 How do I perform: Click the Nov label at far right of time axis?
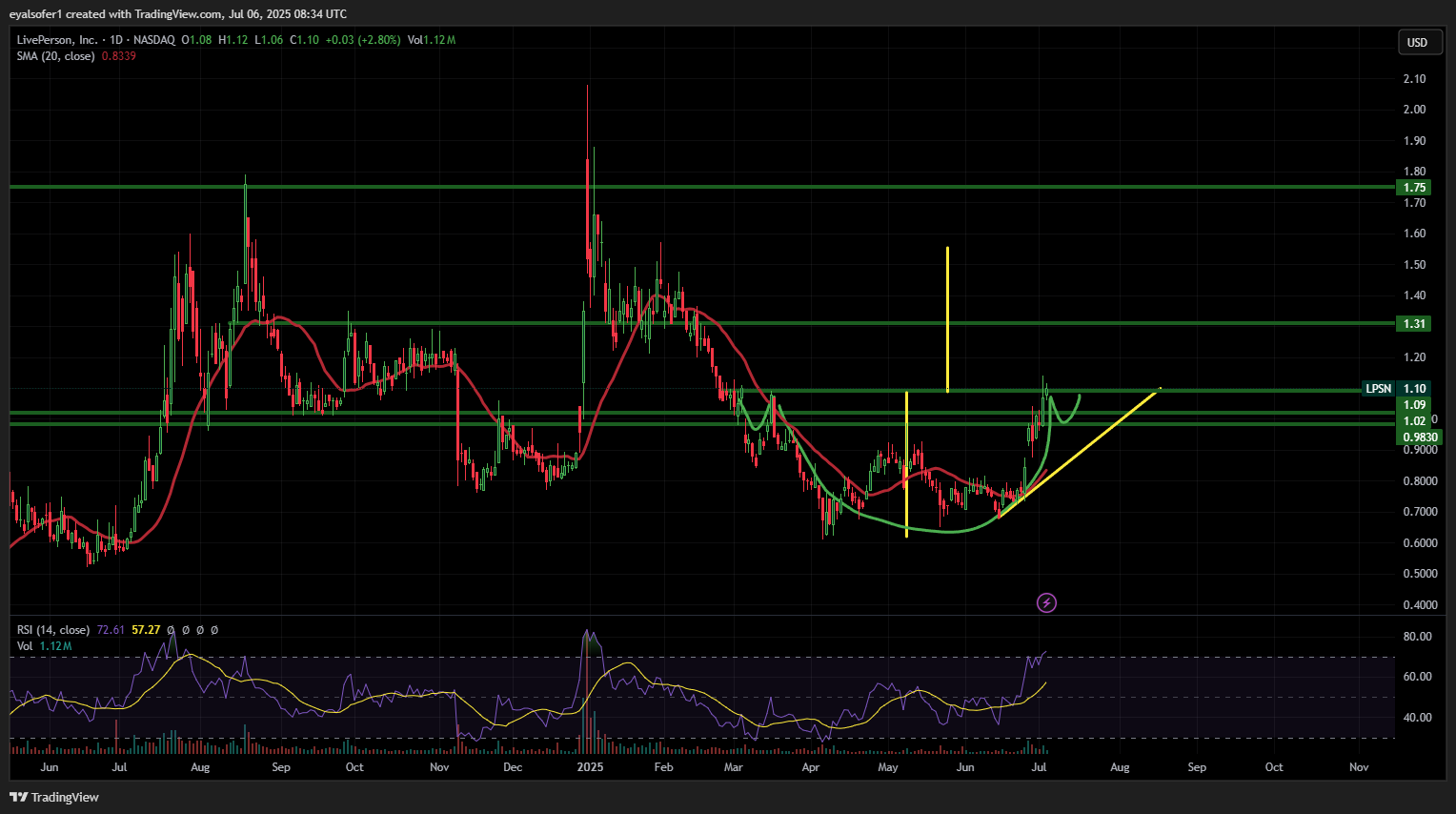coord(1359,767)
